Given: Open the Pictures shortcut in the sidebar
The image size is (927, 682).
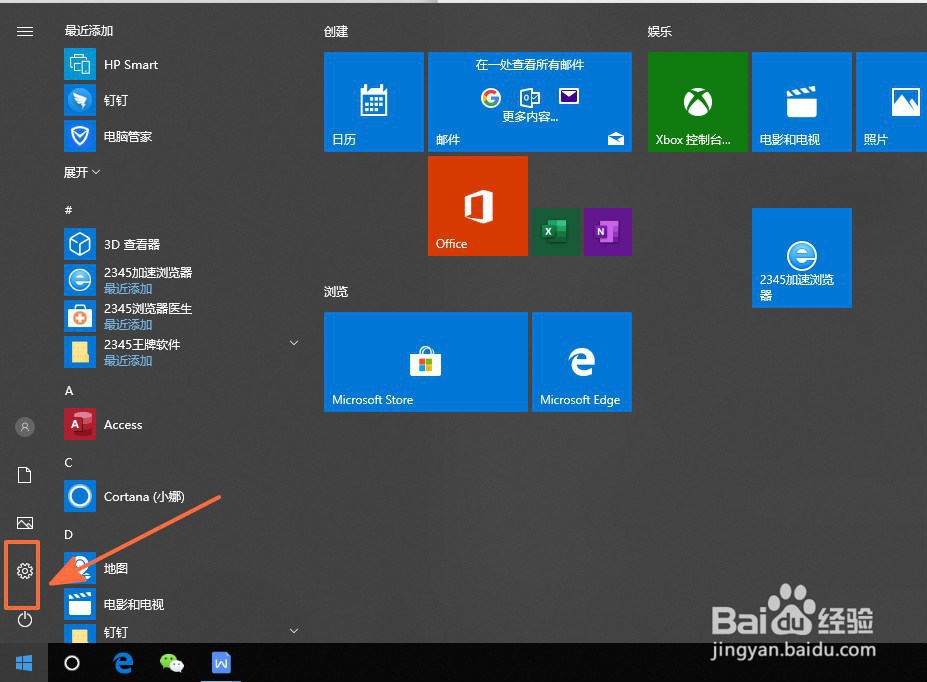Looking at the screenshot, I should click(24, 523).
